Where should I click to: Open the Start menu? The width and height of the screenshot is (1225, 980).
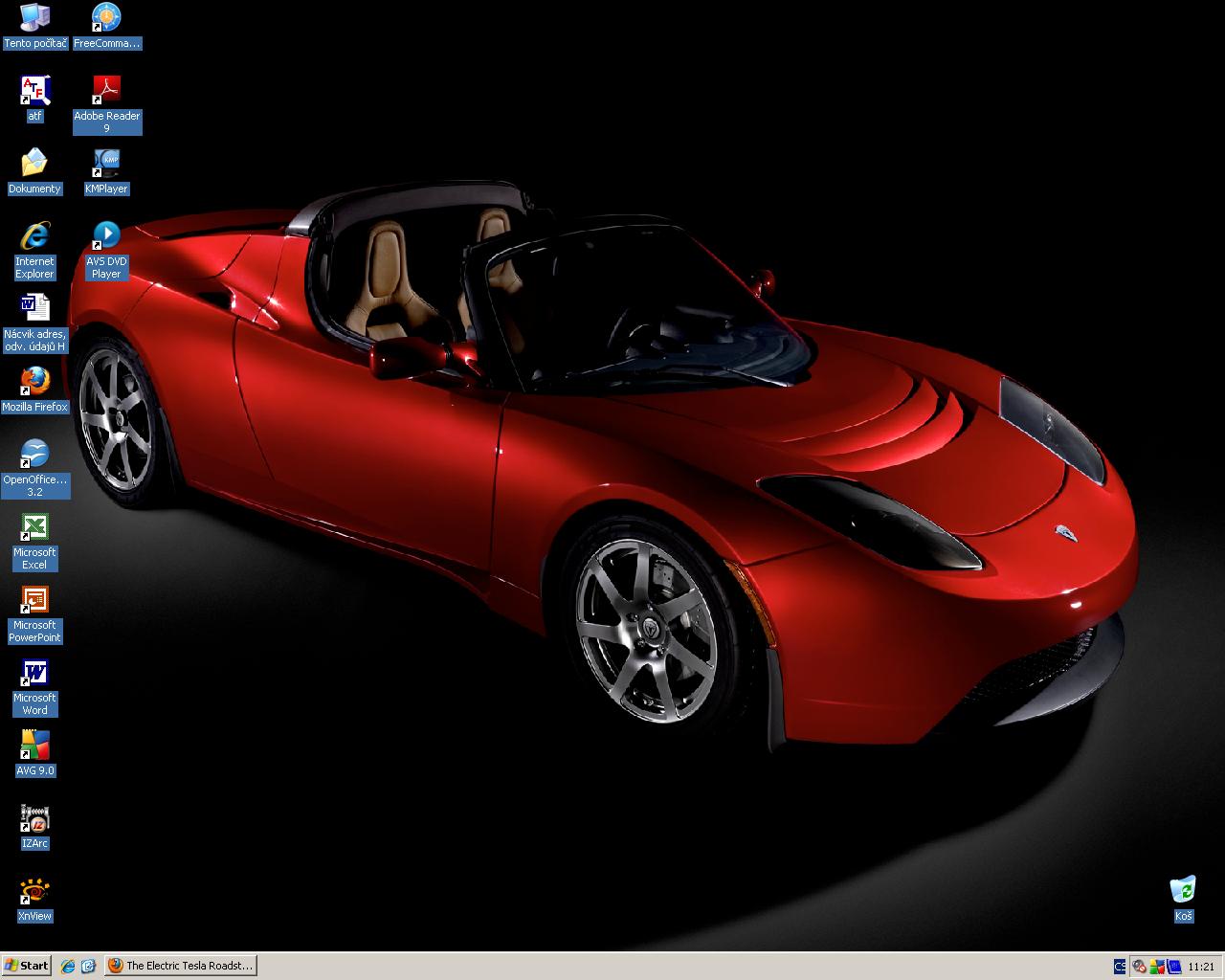pos(27,966)
